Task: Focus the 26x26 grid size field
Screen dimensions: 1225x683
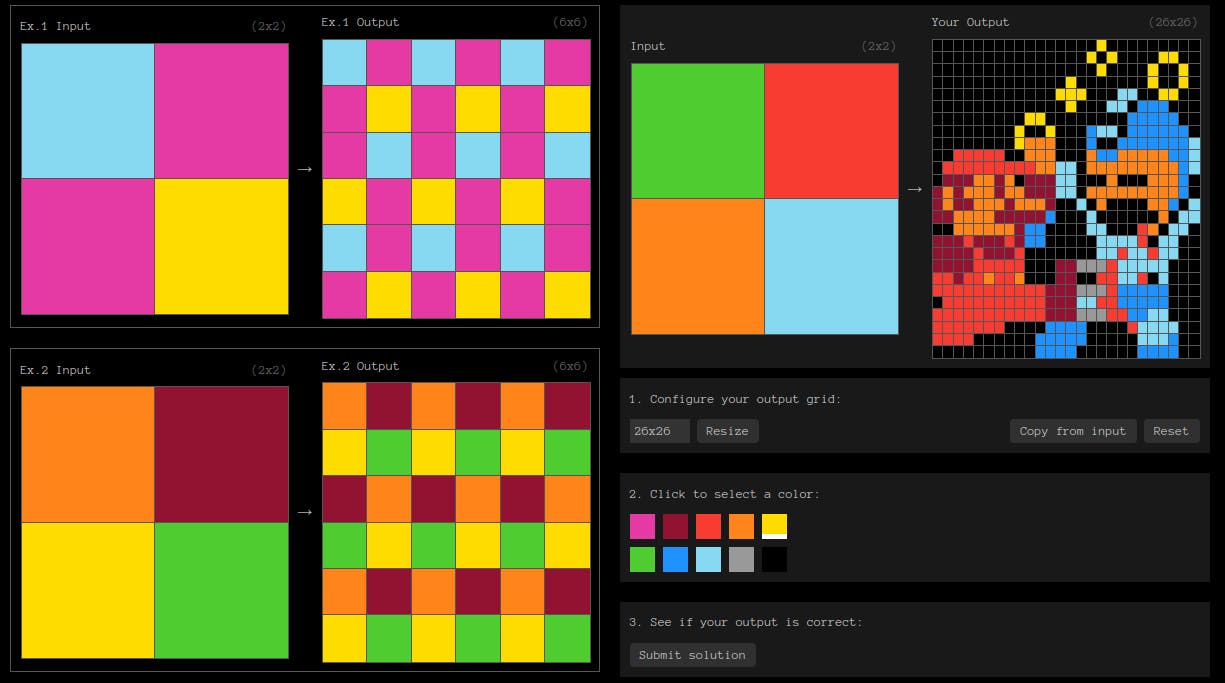Action: click(x=659, y=431)
